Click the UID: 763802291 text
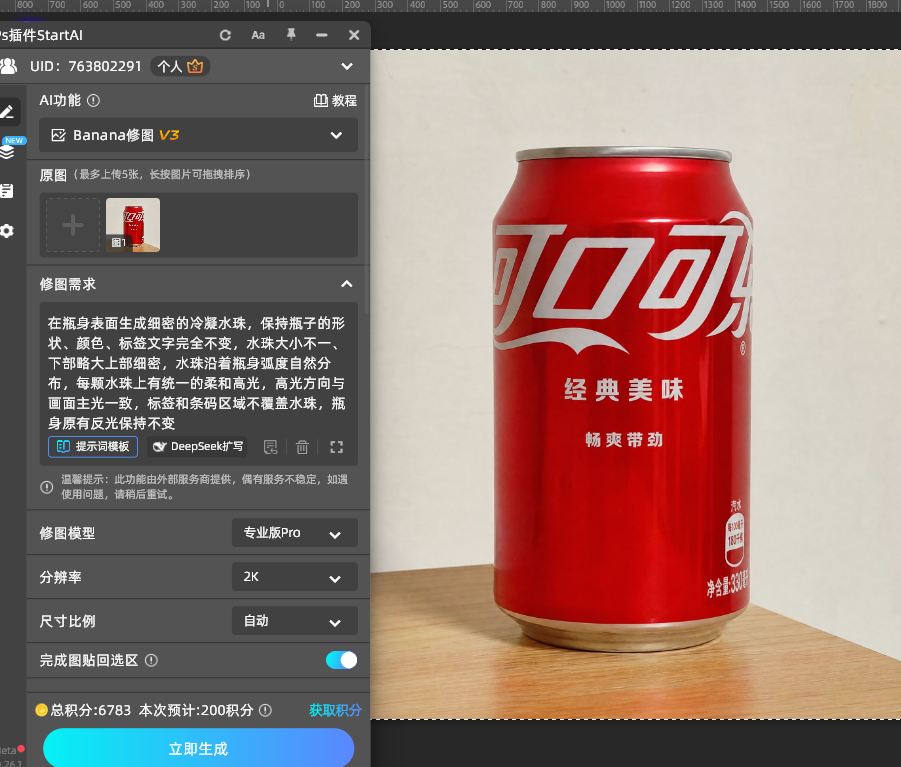The image size is (901, 767). point(86,66)
